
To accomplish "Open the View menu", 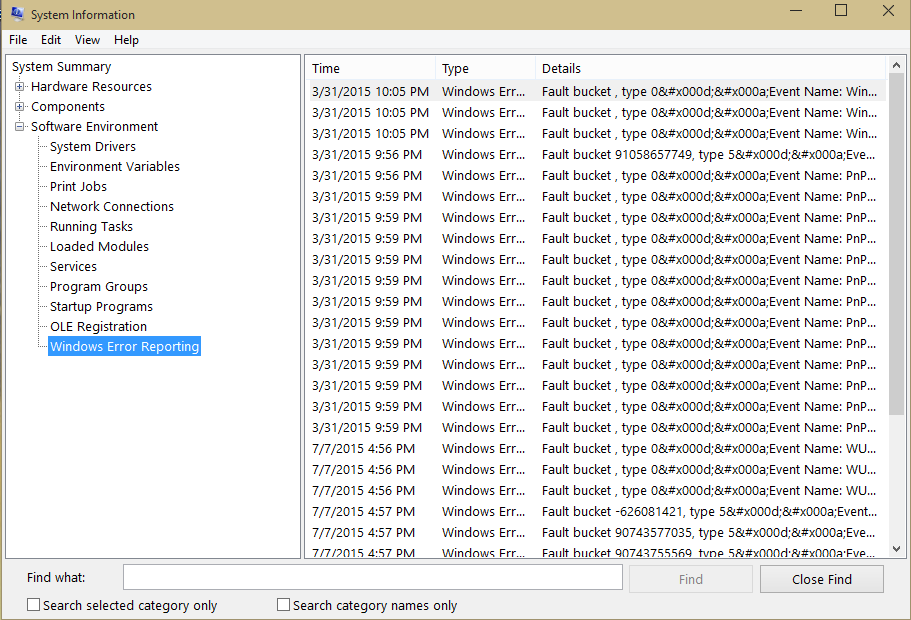I will point(87,40).
